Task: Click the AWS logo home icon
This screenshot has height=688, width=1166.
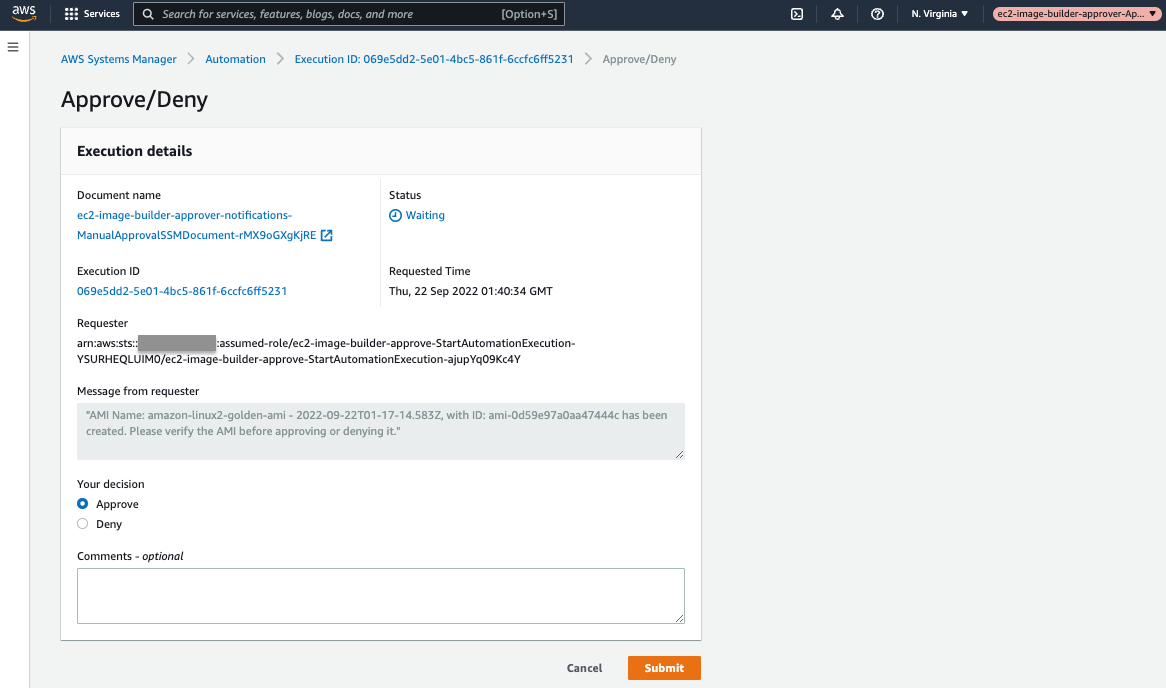Action: [x=24, y=13]
